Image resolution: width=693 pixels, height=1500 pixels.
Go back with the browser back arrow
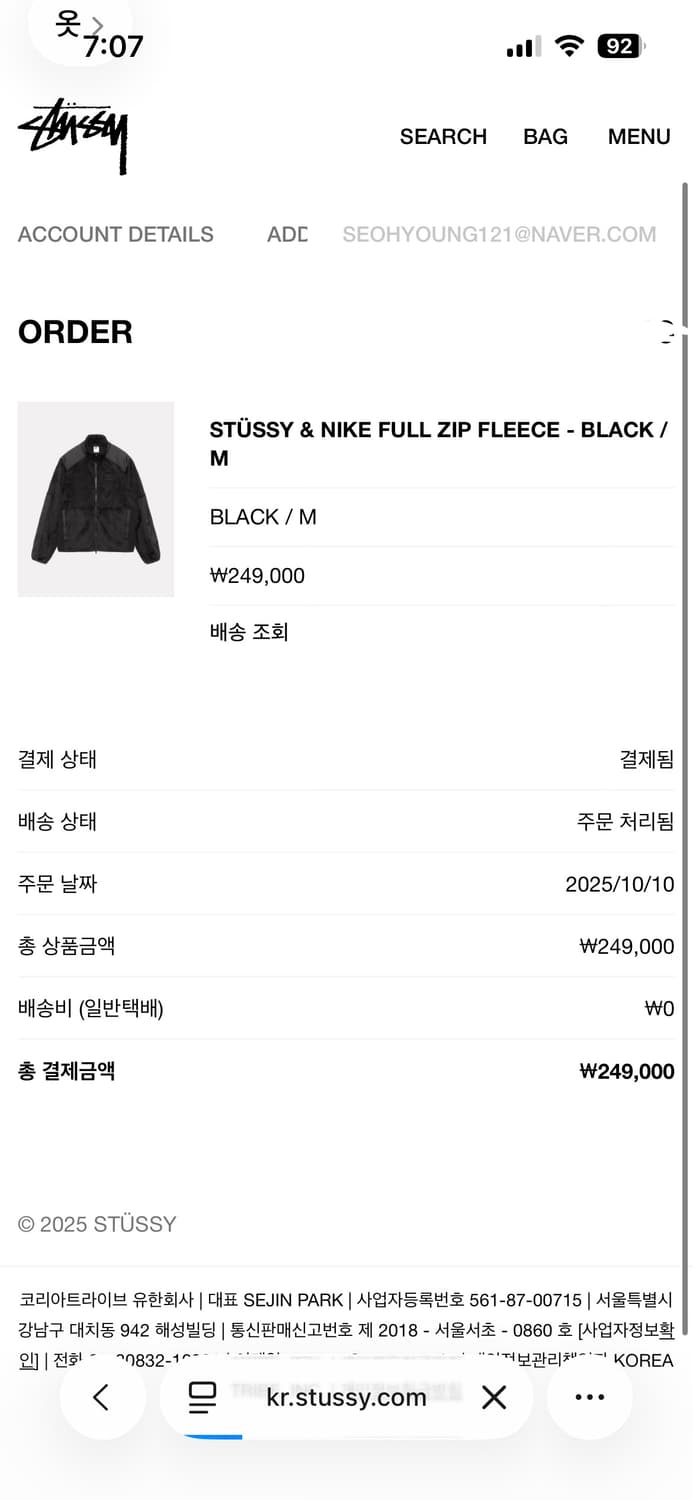pos(101,1397)
